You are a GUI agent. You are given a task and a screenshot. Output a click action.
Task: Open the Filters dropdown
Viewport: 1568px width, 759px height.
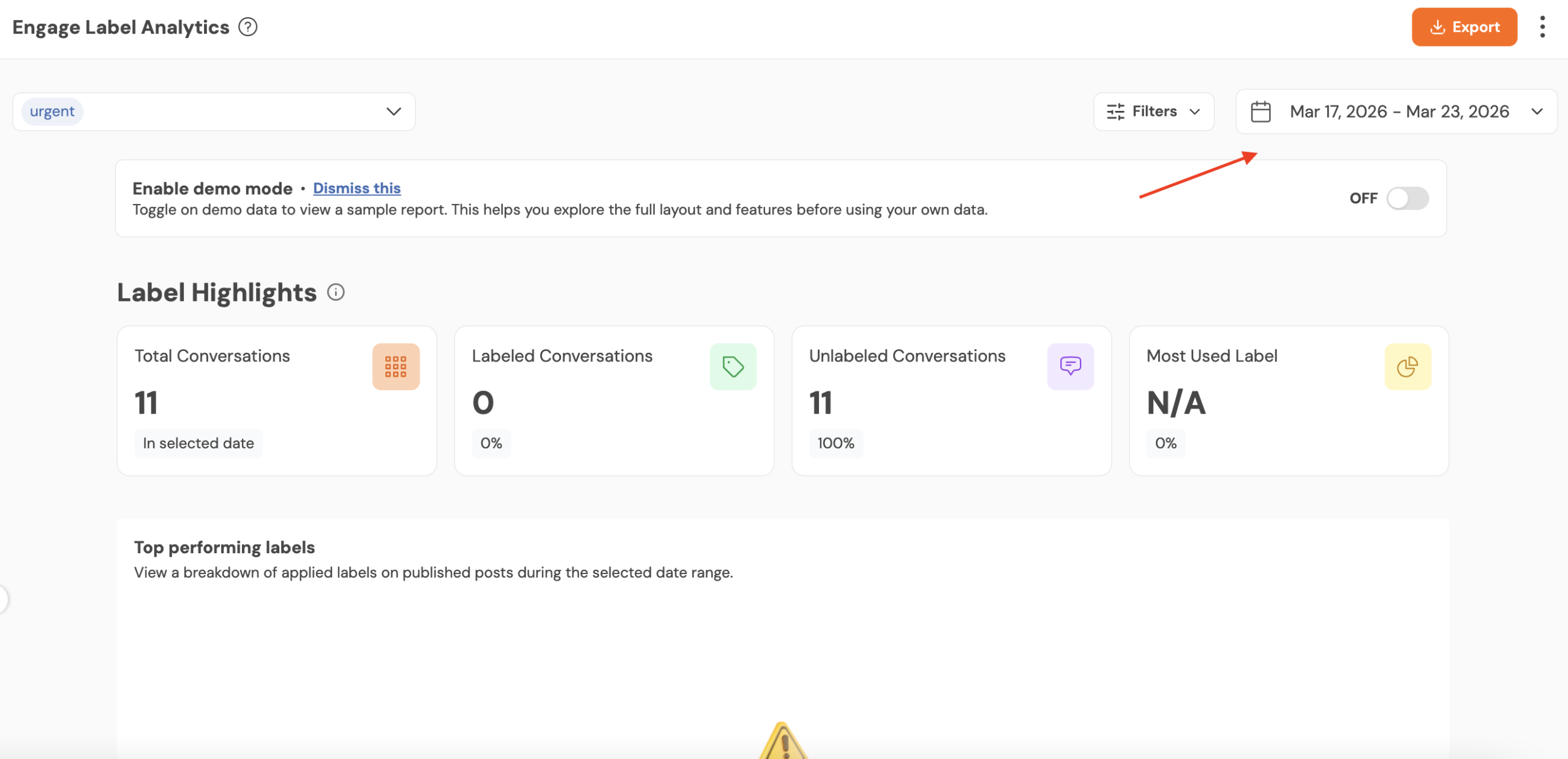point(1153,111)
